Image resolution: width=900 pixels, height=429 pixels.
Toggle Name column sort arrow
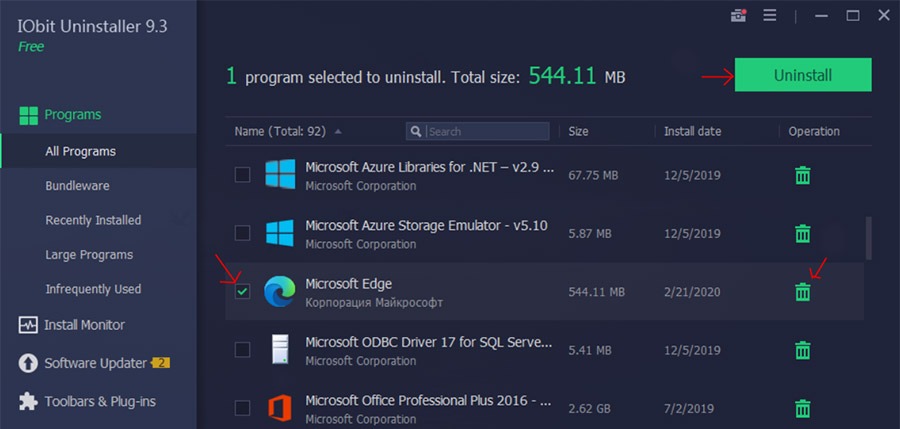coord(338,132)
